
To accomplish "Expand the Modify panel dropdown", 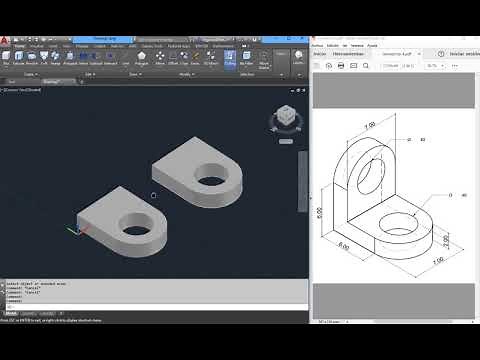I will pyautogui.click(x=186, y=74).
